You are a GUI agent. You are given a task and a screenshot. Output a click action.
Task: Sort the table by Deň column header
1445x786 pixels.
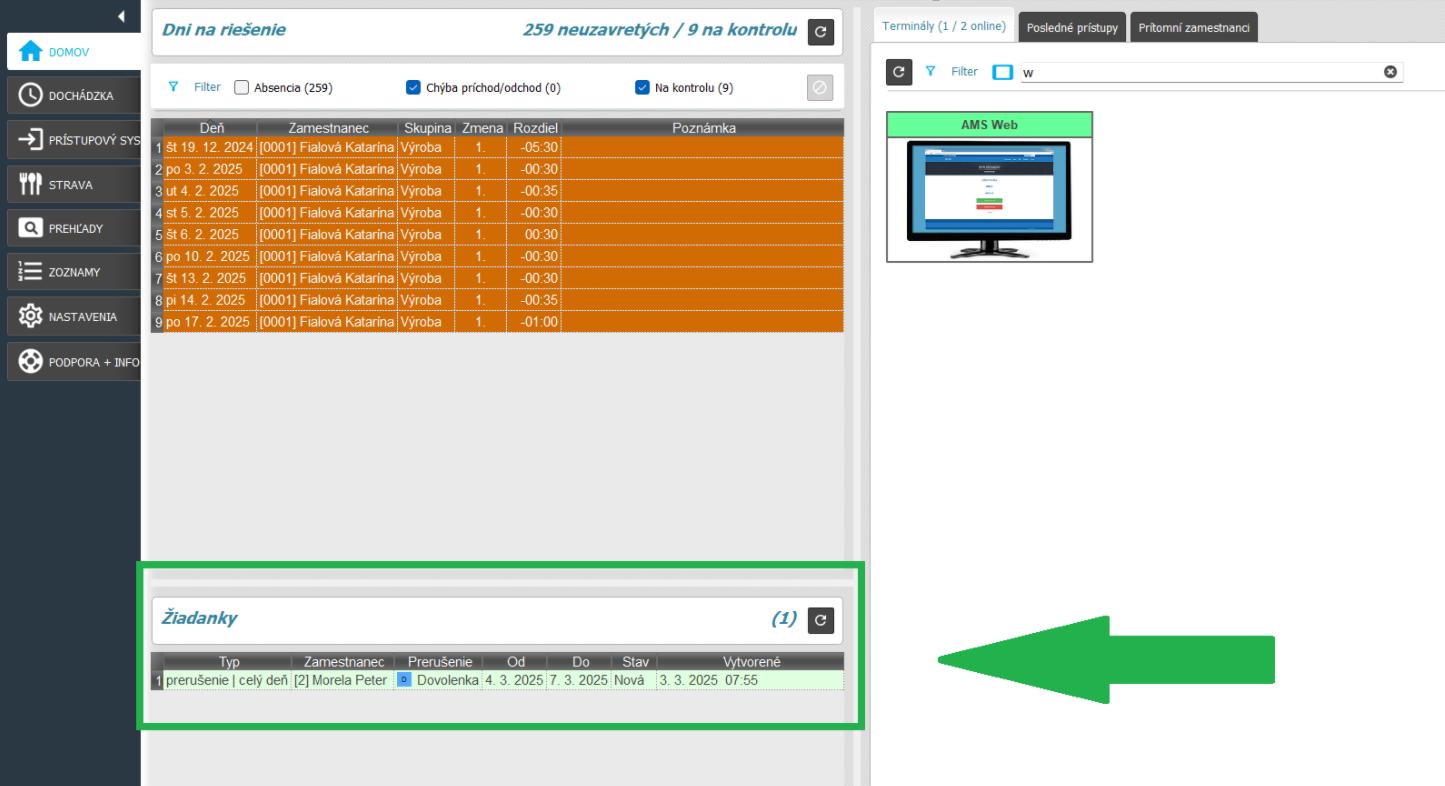pos(211,128)
